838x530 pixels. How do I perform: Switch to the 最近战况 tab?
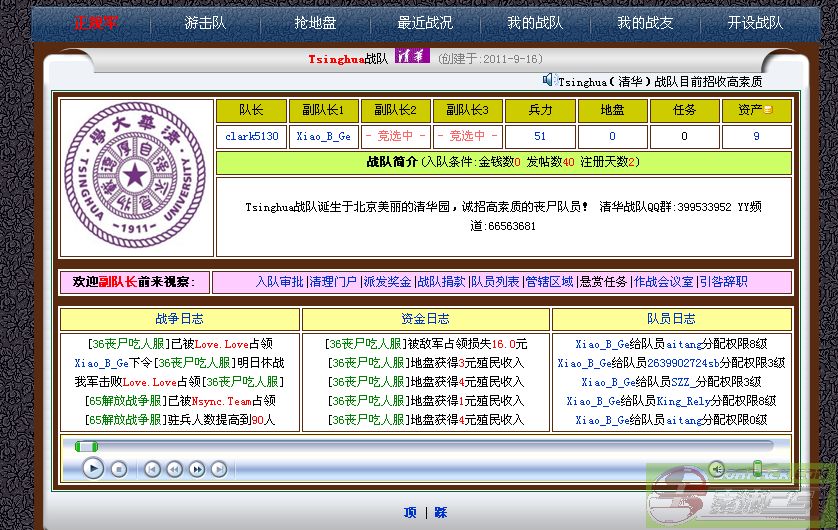tap(424, 23)
